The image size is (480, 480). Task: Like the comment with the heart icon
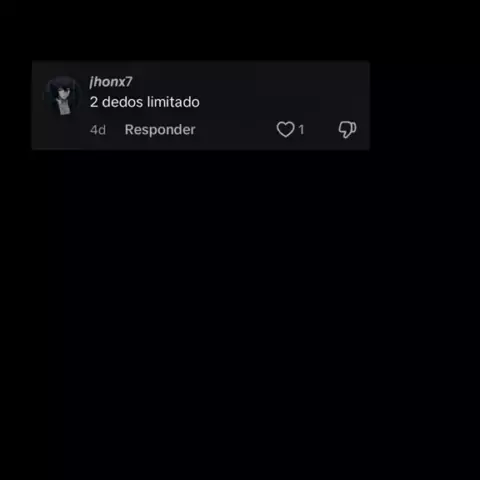(x=286, y=130)
